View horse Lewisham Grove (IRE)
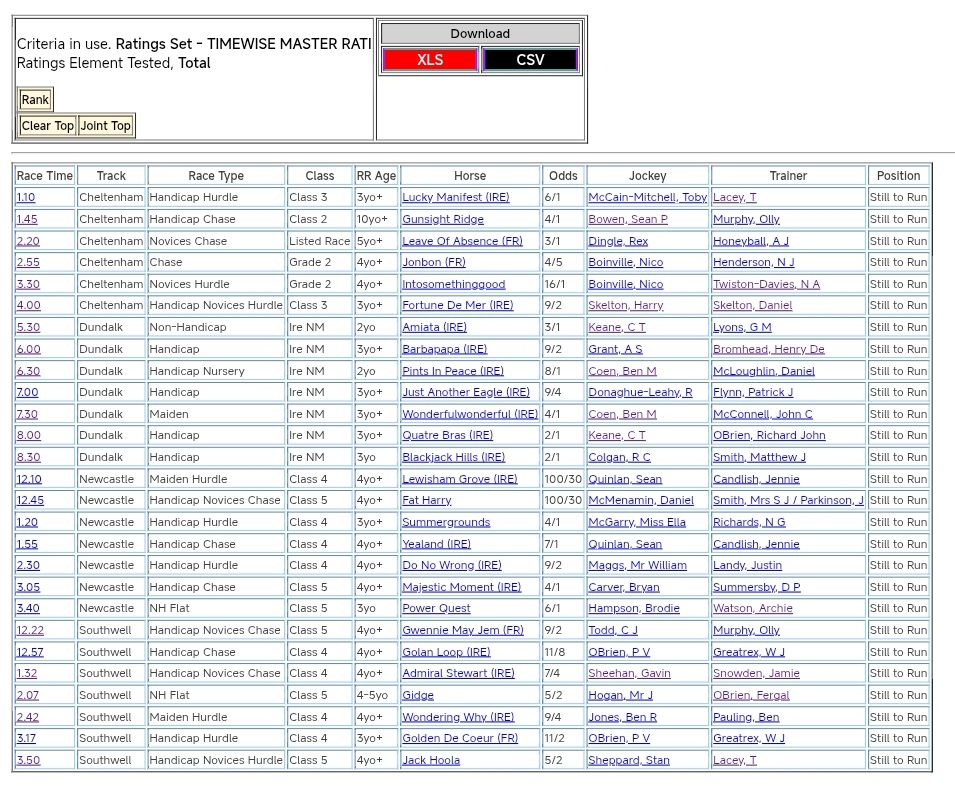The image size is (955, 786). 459,479
